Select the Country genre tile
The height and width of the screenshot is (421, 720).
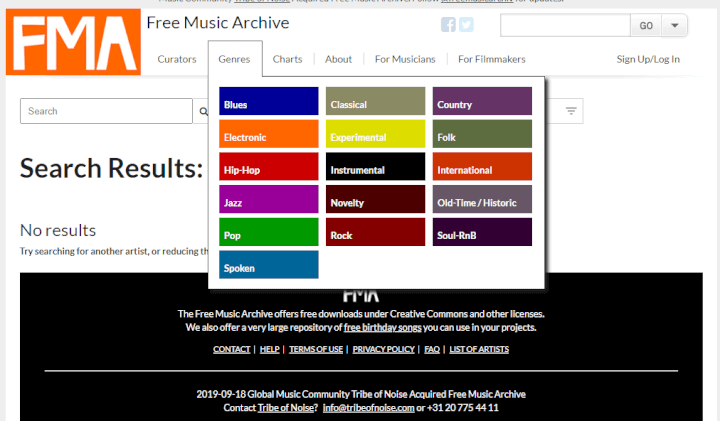pyautogui.click(x=482, y=101)
